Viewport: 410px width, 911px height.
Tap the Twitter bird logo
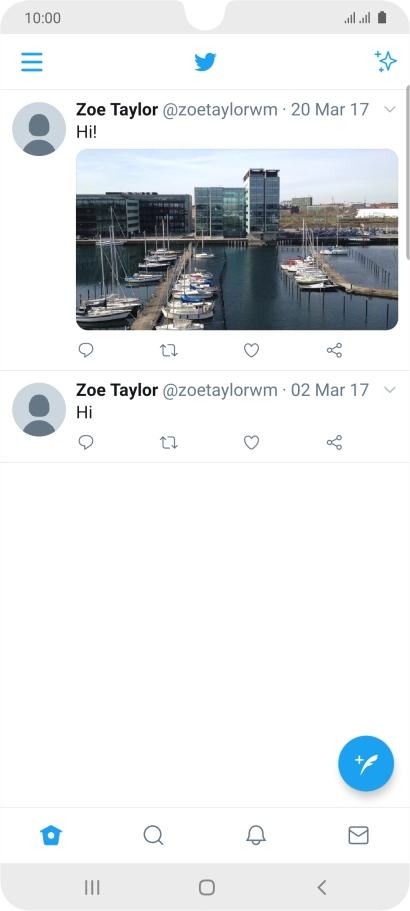pyautogui.click(x=205, y=62)
